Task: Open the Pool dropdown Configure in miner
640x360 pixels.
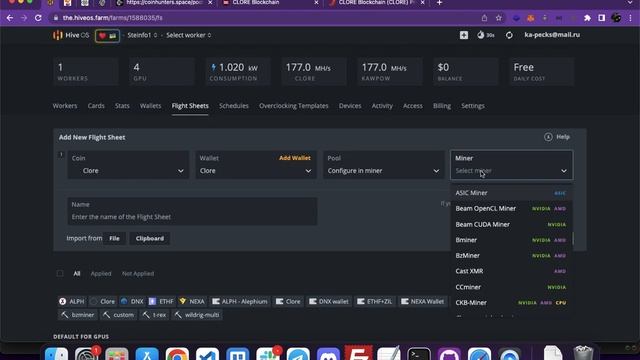Action: (384, 165)
